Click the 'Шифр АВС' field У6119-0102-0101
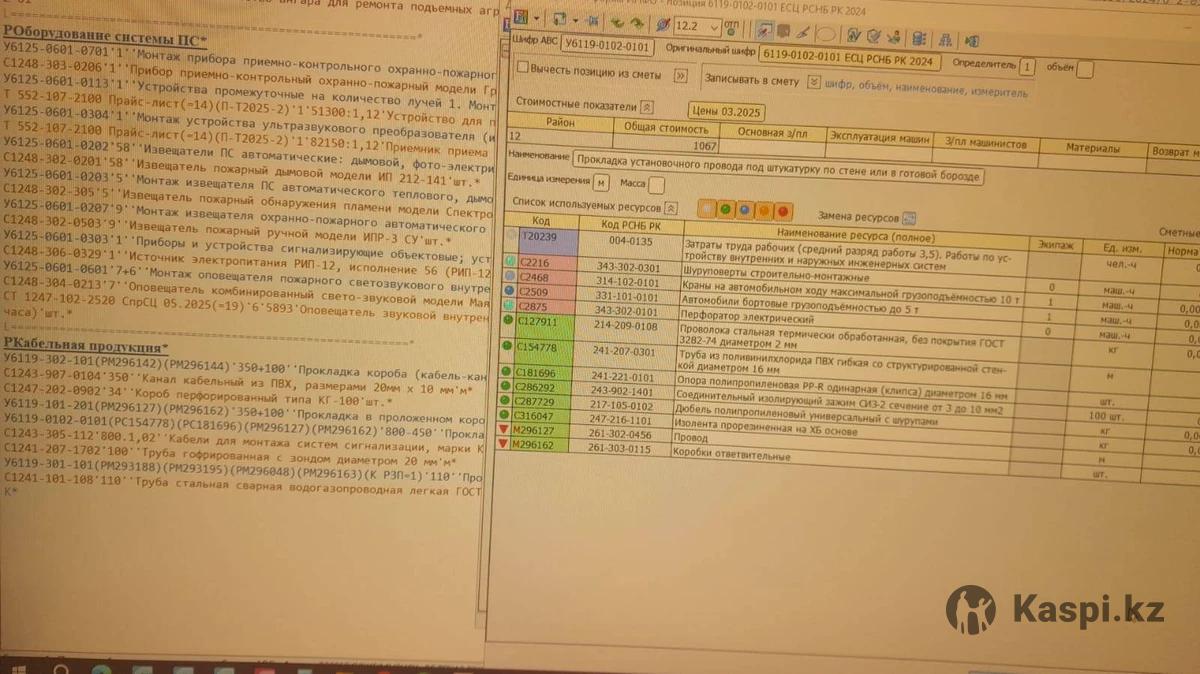This screenshot has height=674, width=1200. (x=607, y=45)
